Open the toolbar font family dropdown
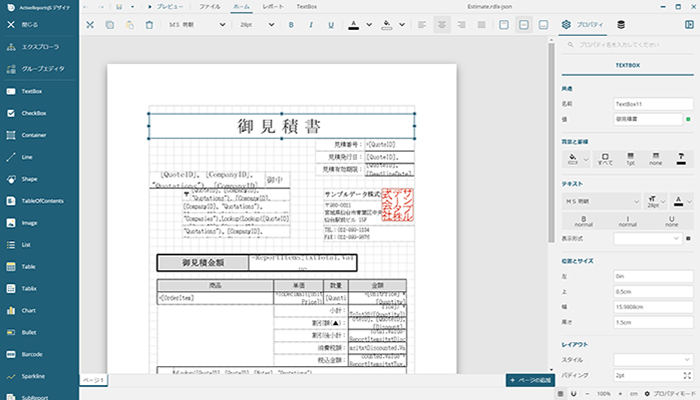 [196, 25]
